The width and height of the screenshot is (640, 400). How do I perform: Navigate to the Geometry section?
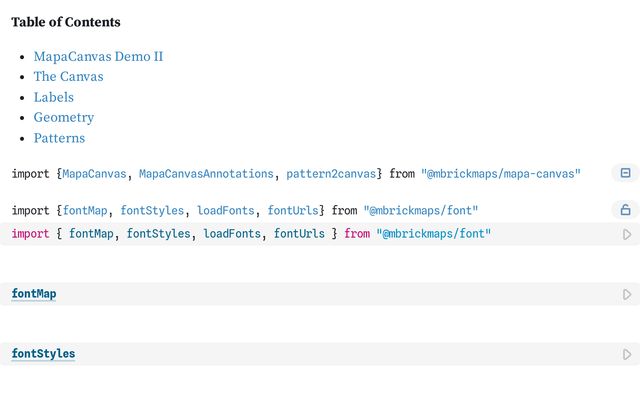[63, 117]
